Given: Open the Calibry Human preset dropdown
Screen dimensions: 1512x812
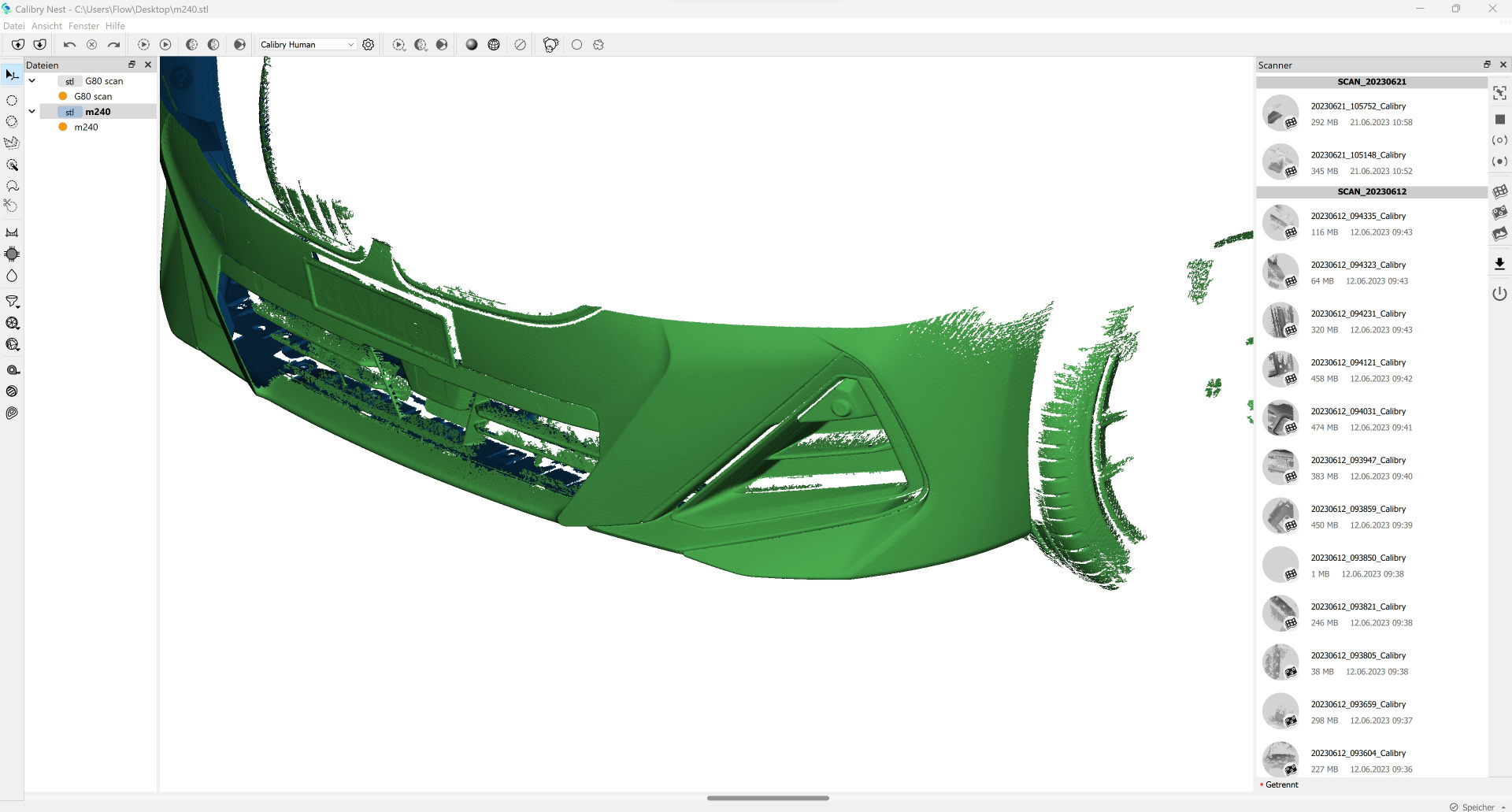Looking at the screenshot, I should point(307,45).
